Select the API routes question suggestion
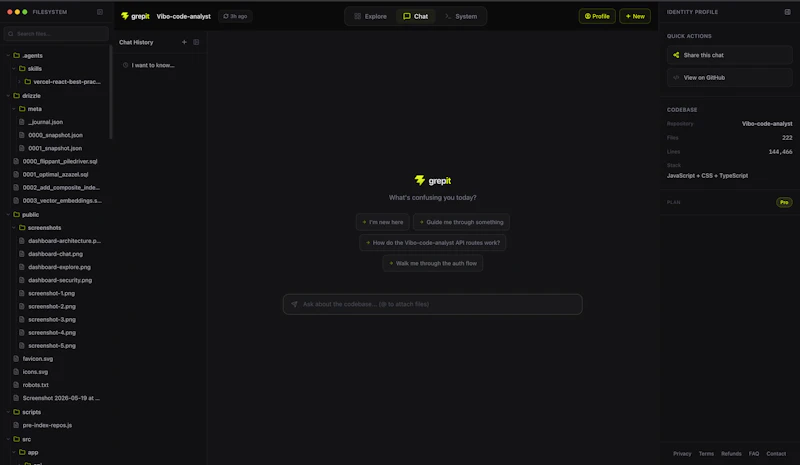 pyautogui.click(x=433, y=242)
